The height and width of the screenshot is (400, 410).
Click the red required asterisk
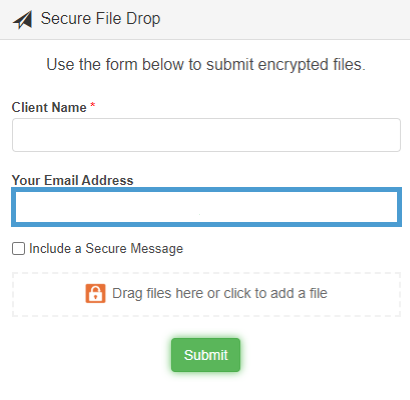click(93, 105)
